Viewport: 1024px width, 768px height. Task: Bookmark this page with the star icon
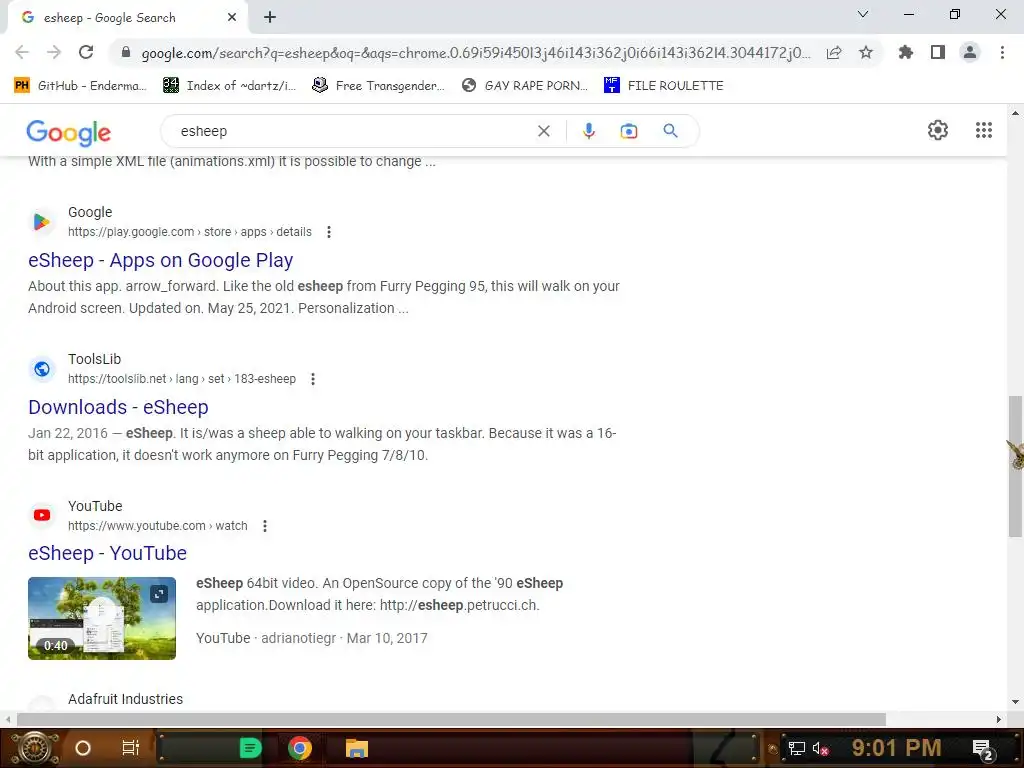tap(866, 52)
